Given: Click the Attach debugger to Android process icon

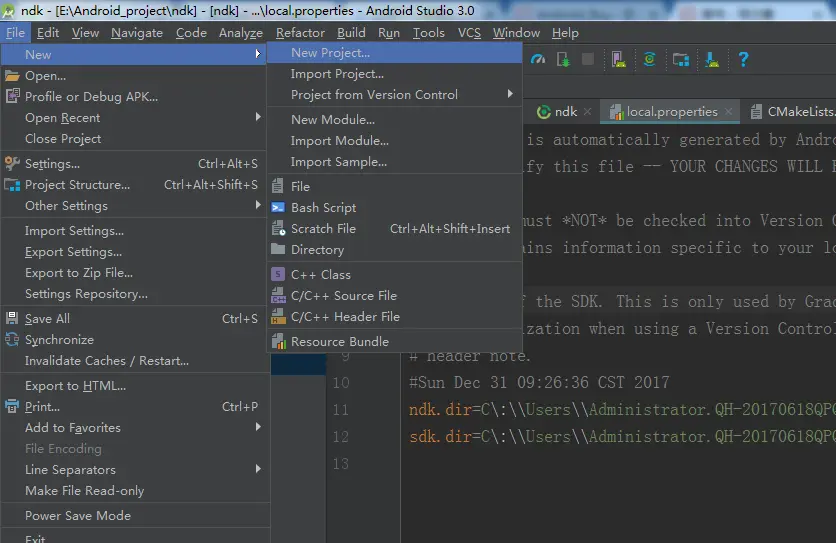Looking at the screenshot, I should coord(563,59).
